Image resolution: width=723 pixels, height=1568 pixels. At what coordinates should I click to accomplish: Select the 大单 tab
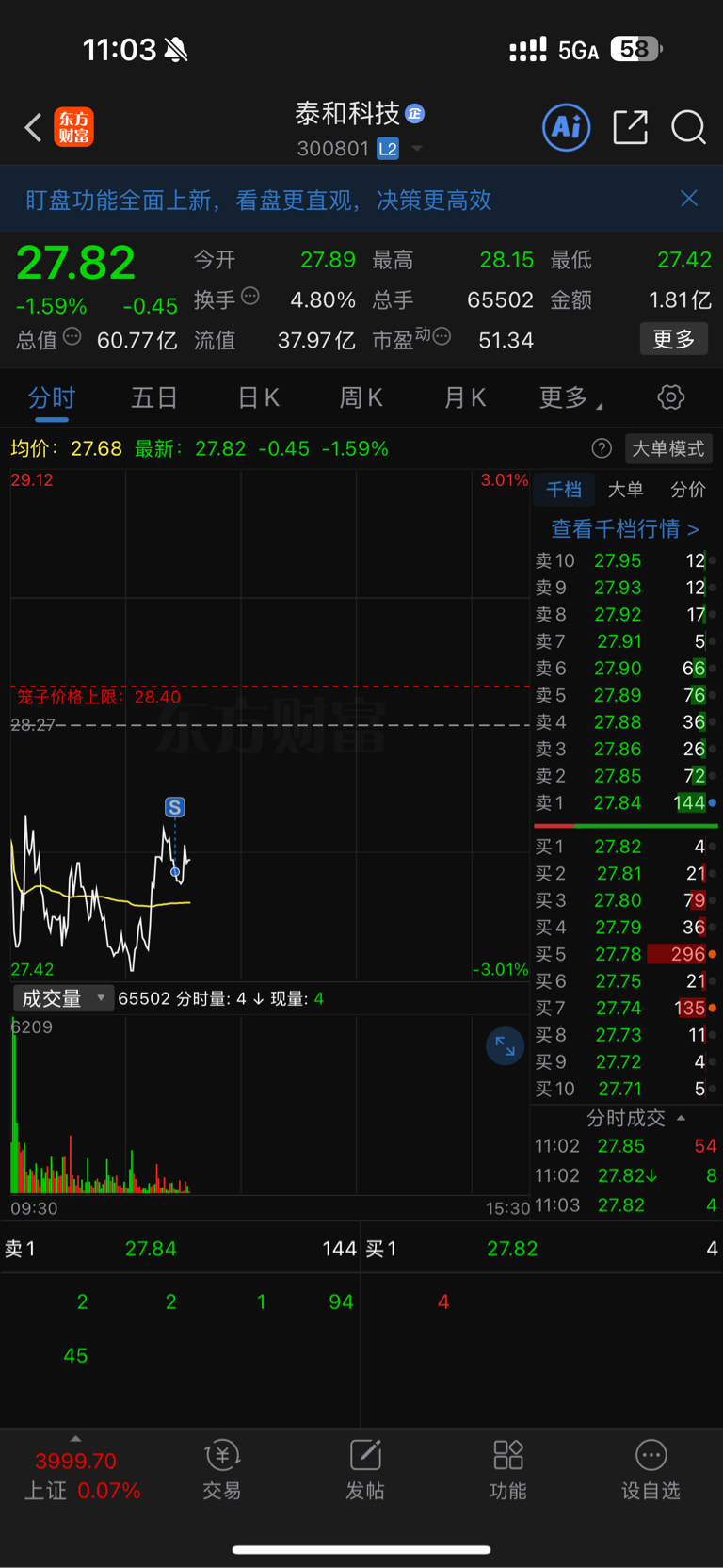tap(625, 489)
